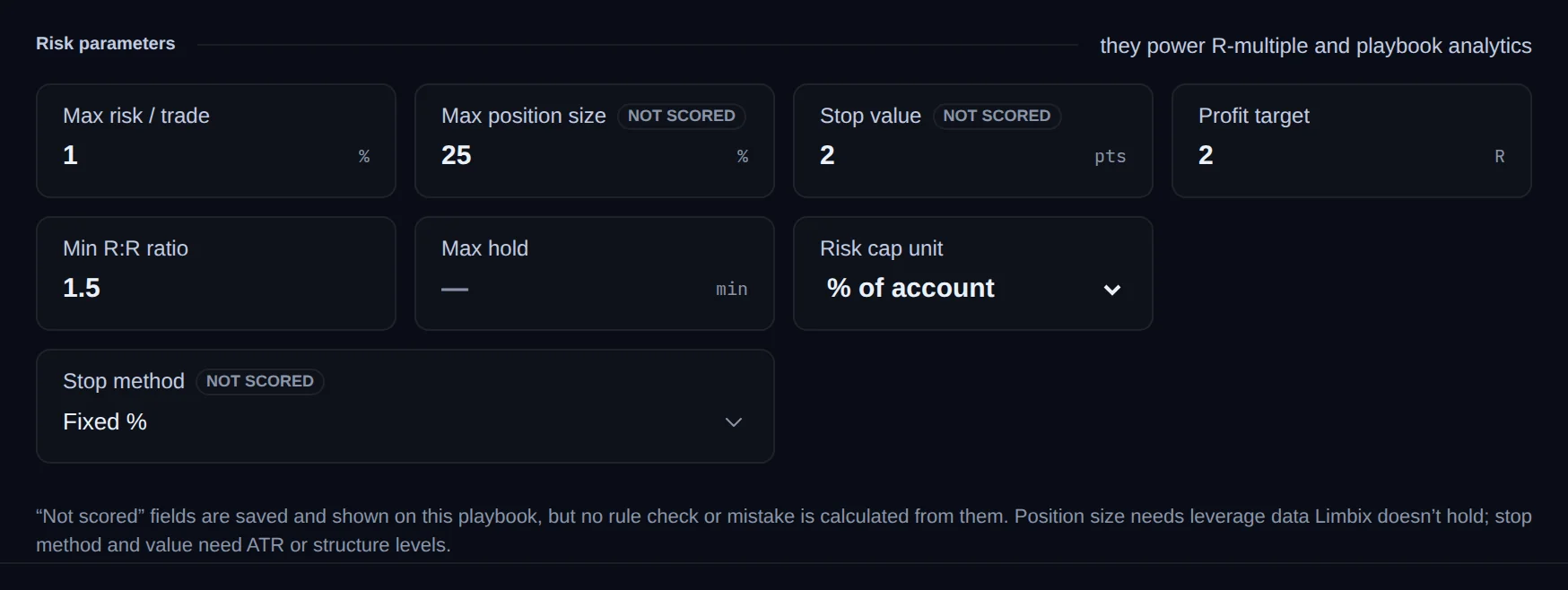This screenshot has width=1568, height=590.
Task: Open the Stop method Fixed % dropdown
Action: click(405, 421)
